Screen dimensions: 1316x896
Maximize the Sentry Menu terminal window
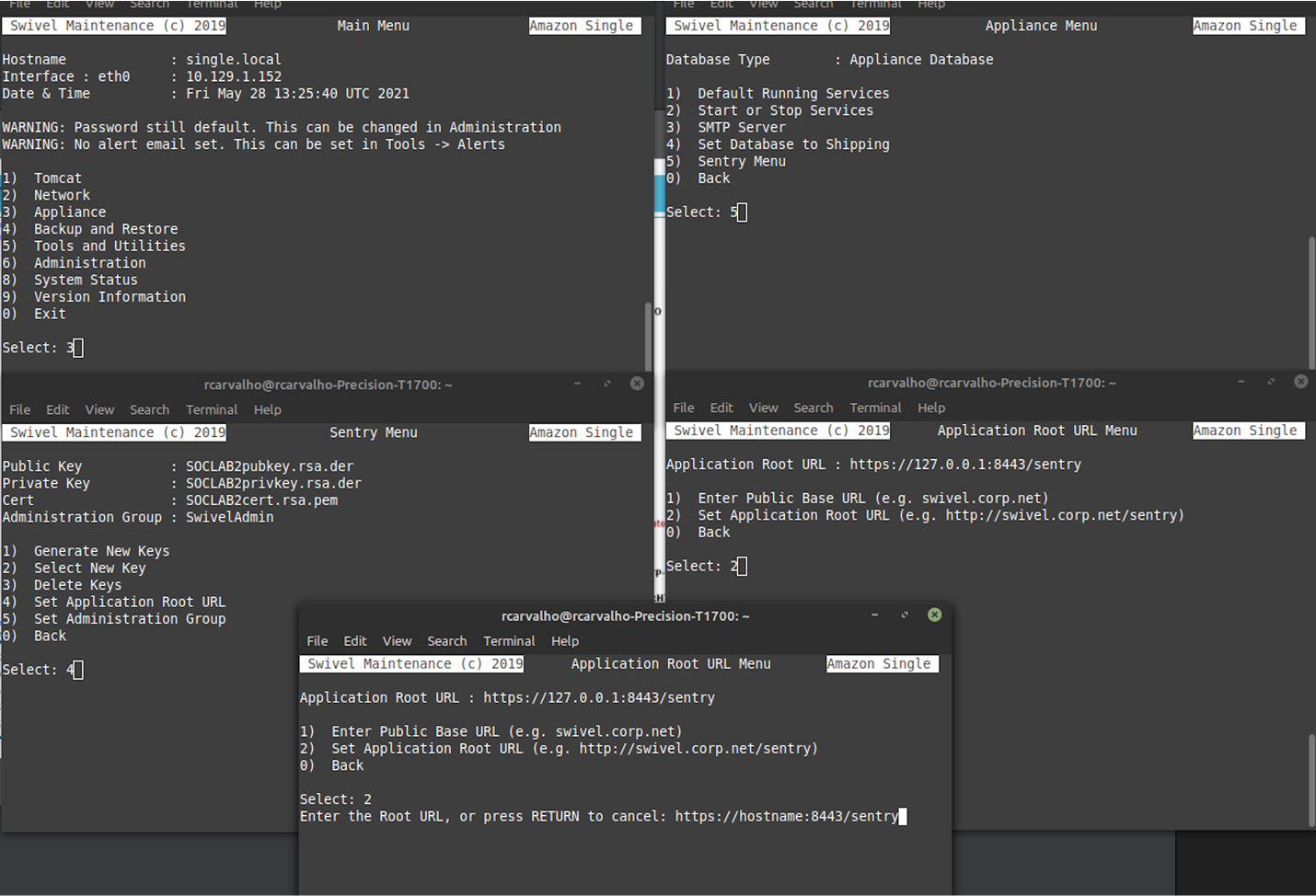tap(606, 384)
